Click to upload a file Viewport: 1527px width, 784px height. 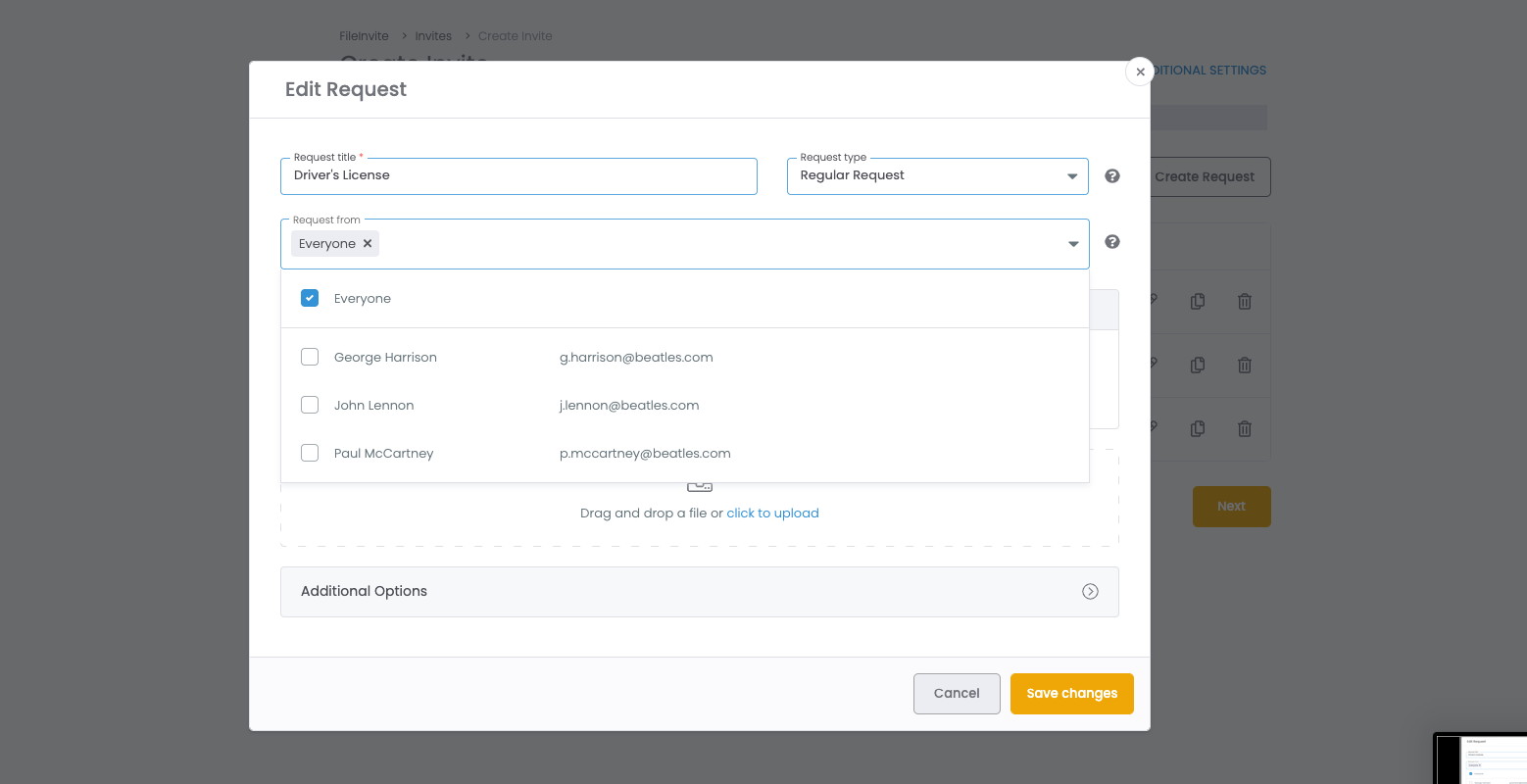(772, 513)
